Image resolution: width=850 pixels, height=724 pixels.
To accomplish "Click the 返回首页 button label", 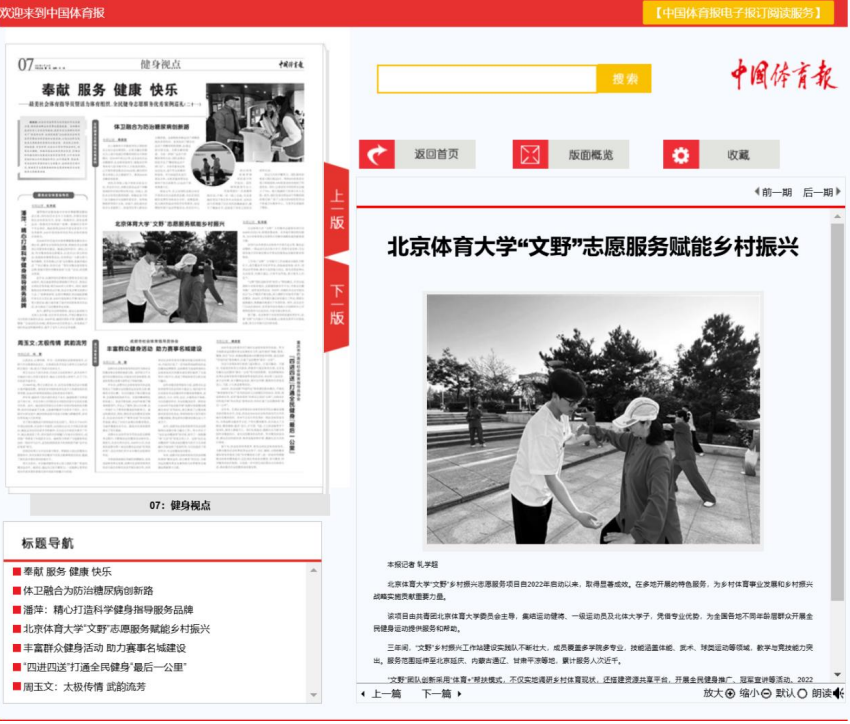I will (436, 154).
